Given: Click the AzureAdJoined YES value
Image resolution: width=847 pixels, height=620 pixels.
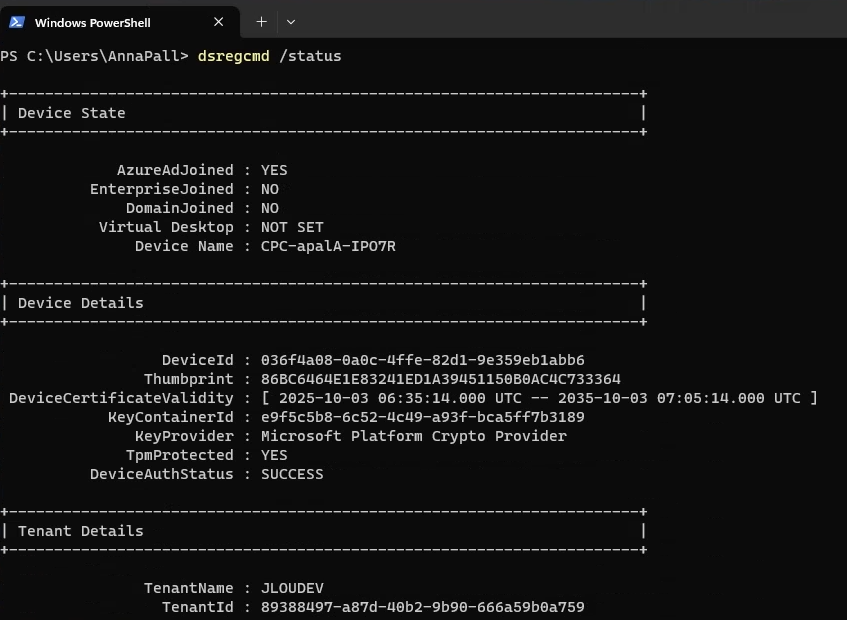Looking at the screenshot, I should click(x=274, y=170).
